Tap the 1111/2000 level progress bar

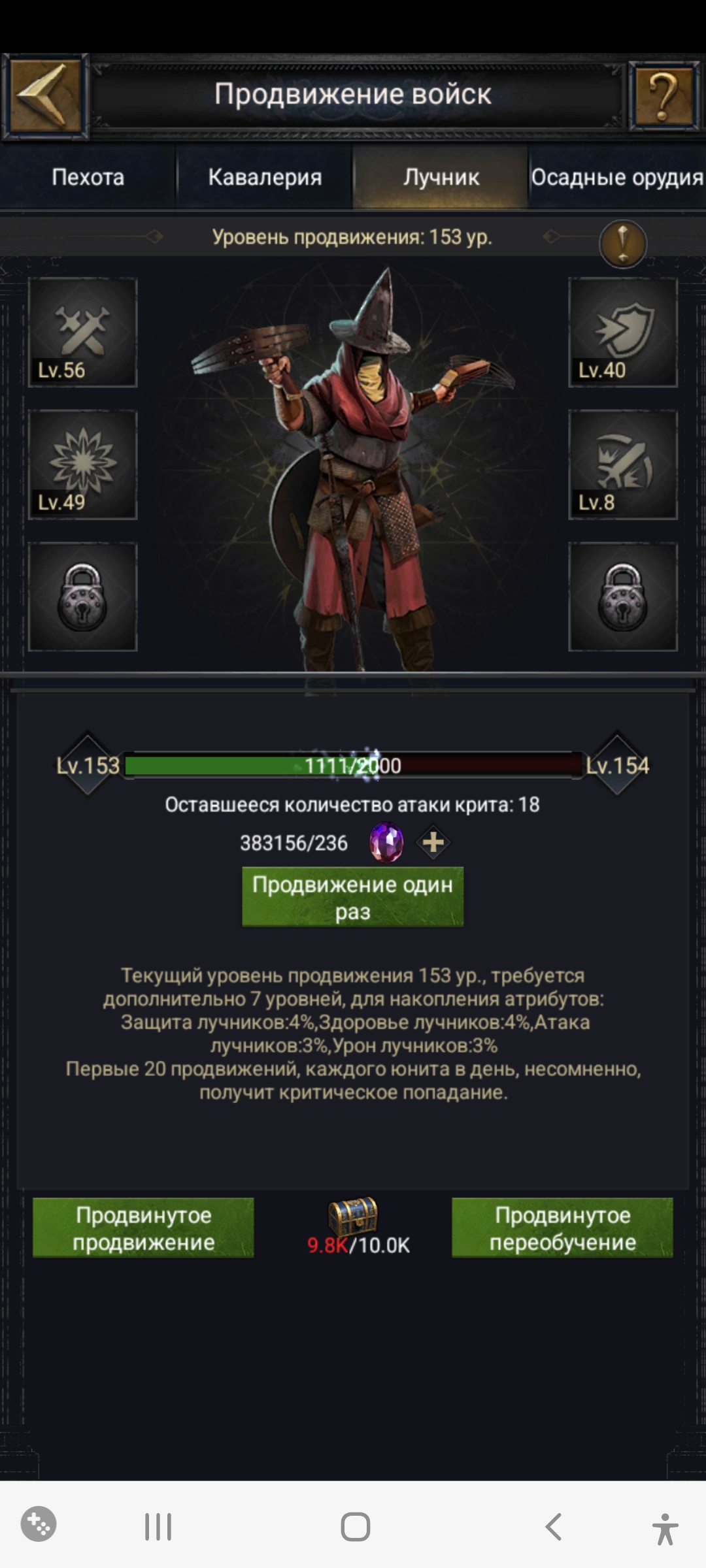pyautogui.click(x=353, y=765)
